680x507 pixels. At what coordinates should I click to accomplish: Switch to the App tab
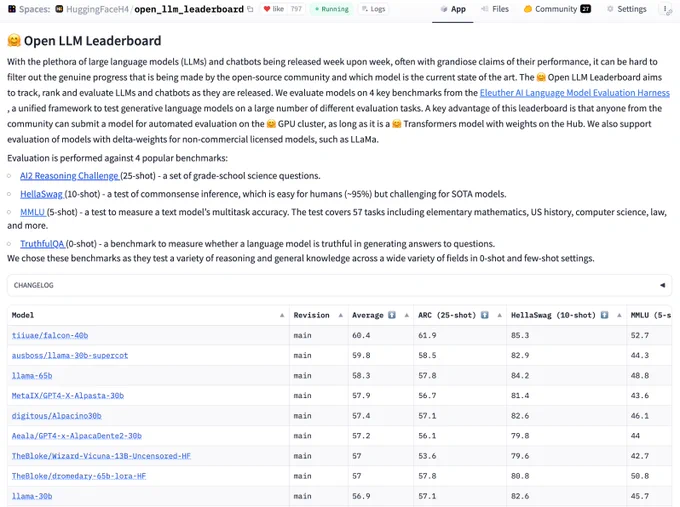click(x=453, y=9)
